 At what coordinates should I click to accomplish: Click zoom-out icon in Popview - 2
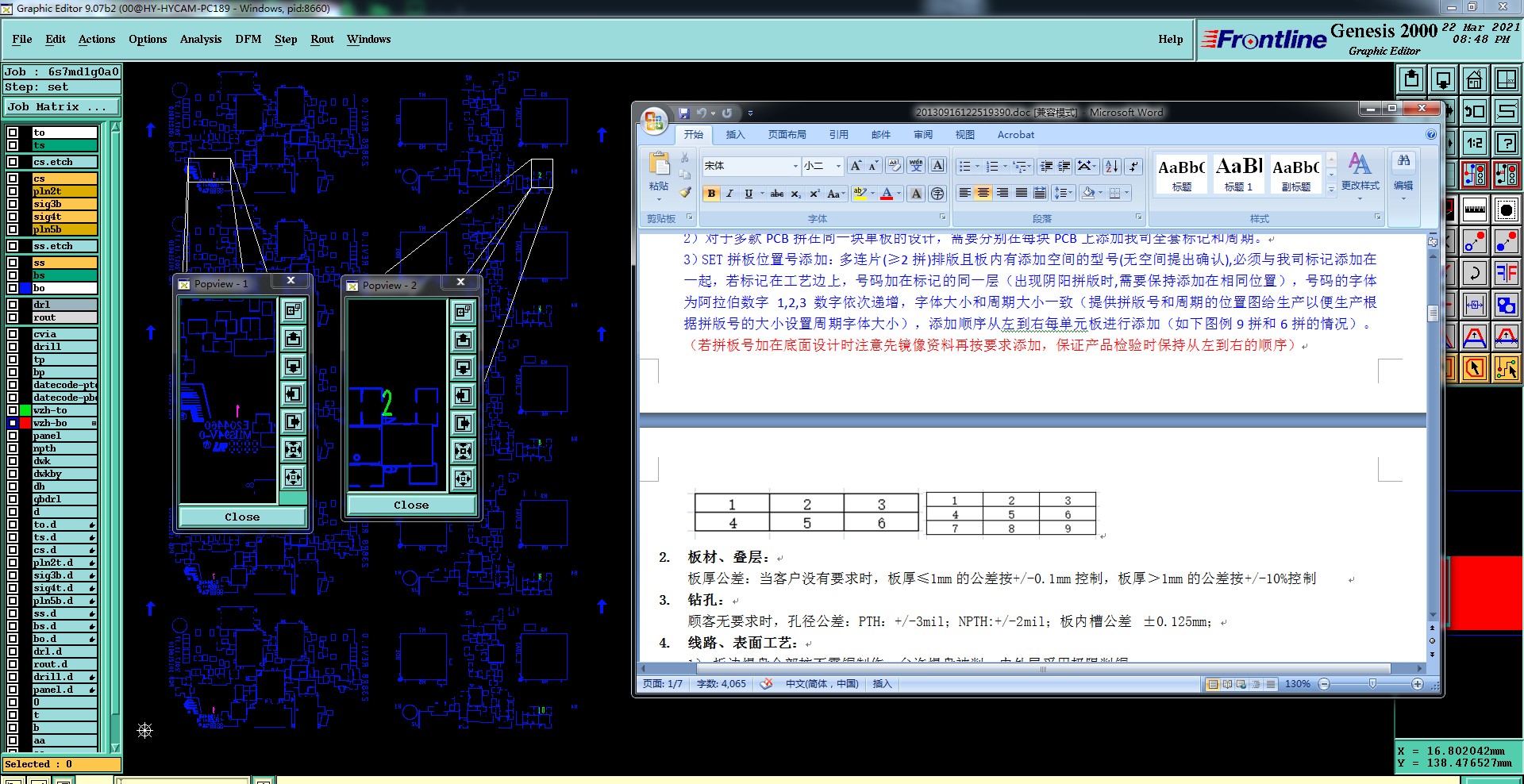(x=463, y=478)
